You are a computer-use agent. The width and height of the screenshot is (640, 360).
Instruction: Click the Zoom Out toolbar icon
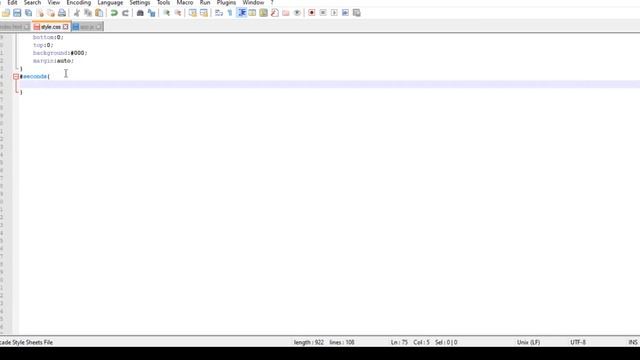pyautogui.click(x=178, y=13)
